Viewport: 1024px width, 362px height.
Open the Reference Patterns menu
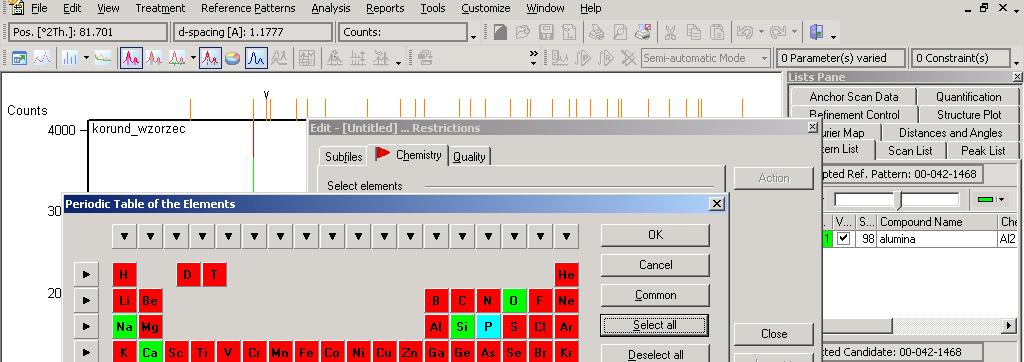coord(248,8)
